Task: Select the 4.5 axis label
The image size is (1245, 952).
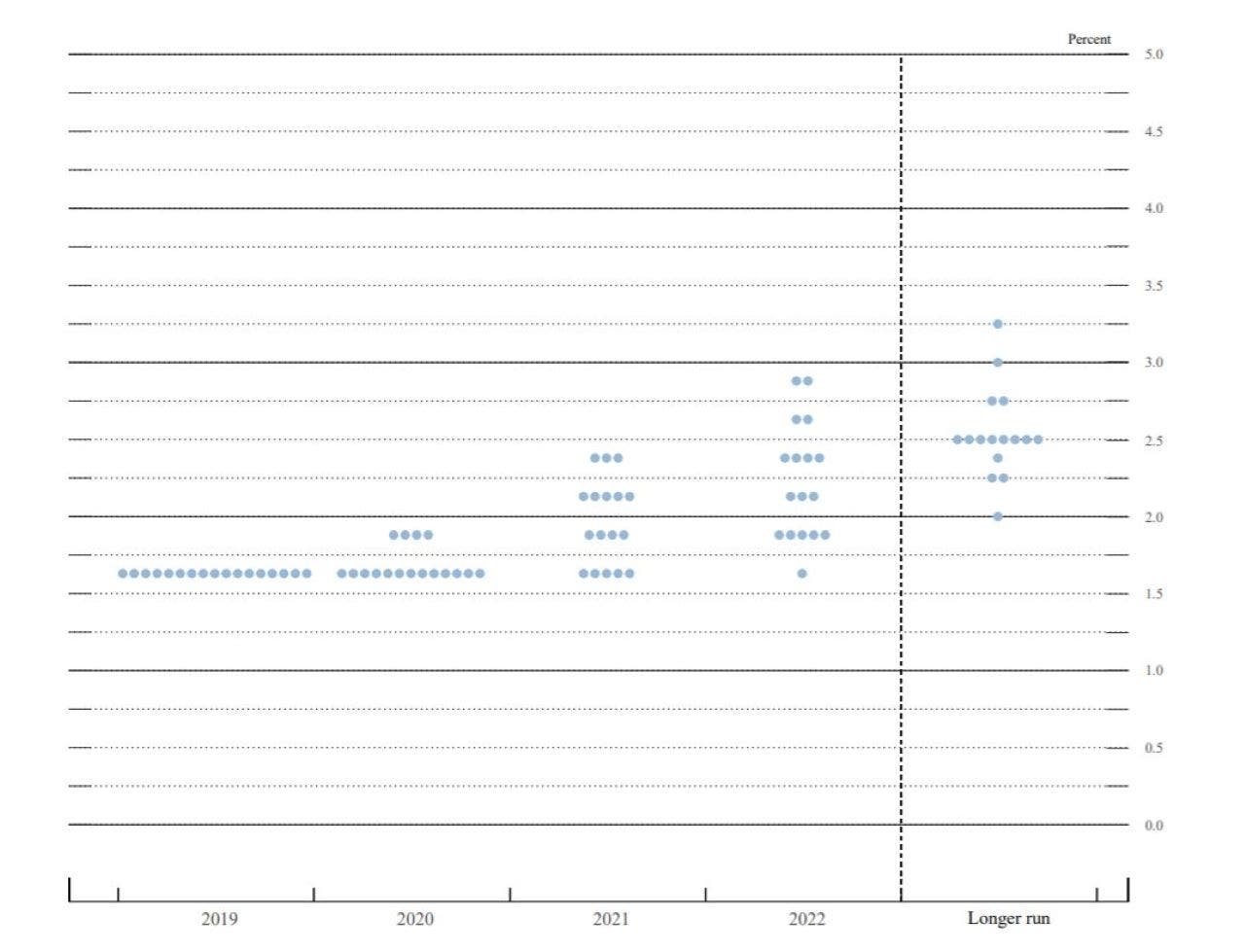Action: pos(1154,131)
